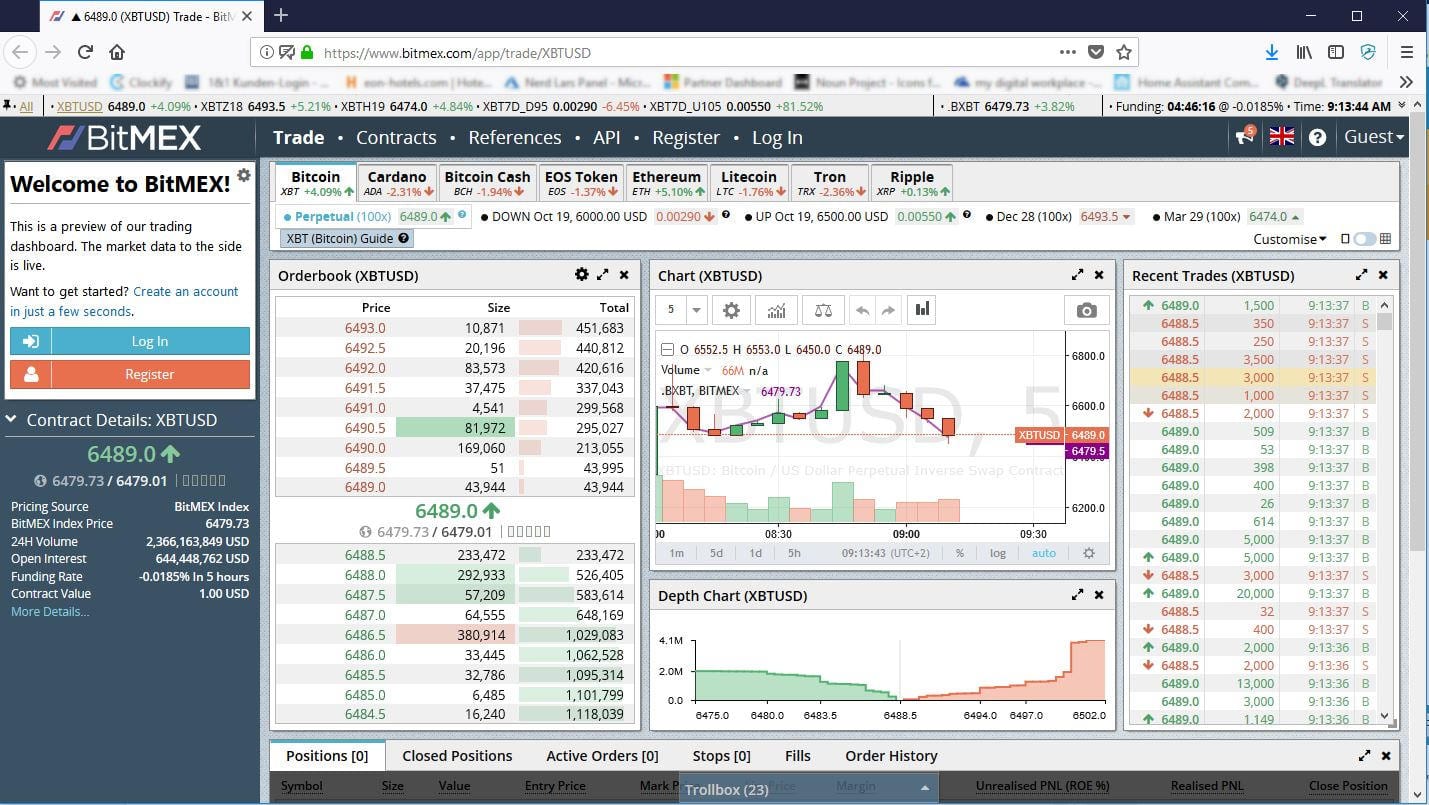Open the Volume indicator dropdown
The width and height of the screenshot is (1429, 805).
[x=709, y=370]
